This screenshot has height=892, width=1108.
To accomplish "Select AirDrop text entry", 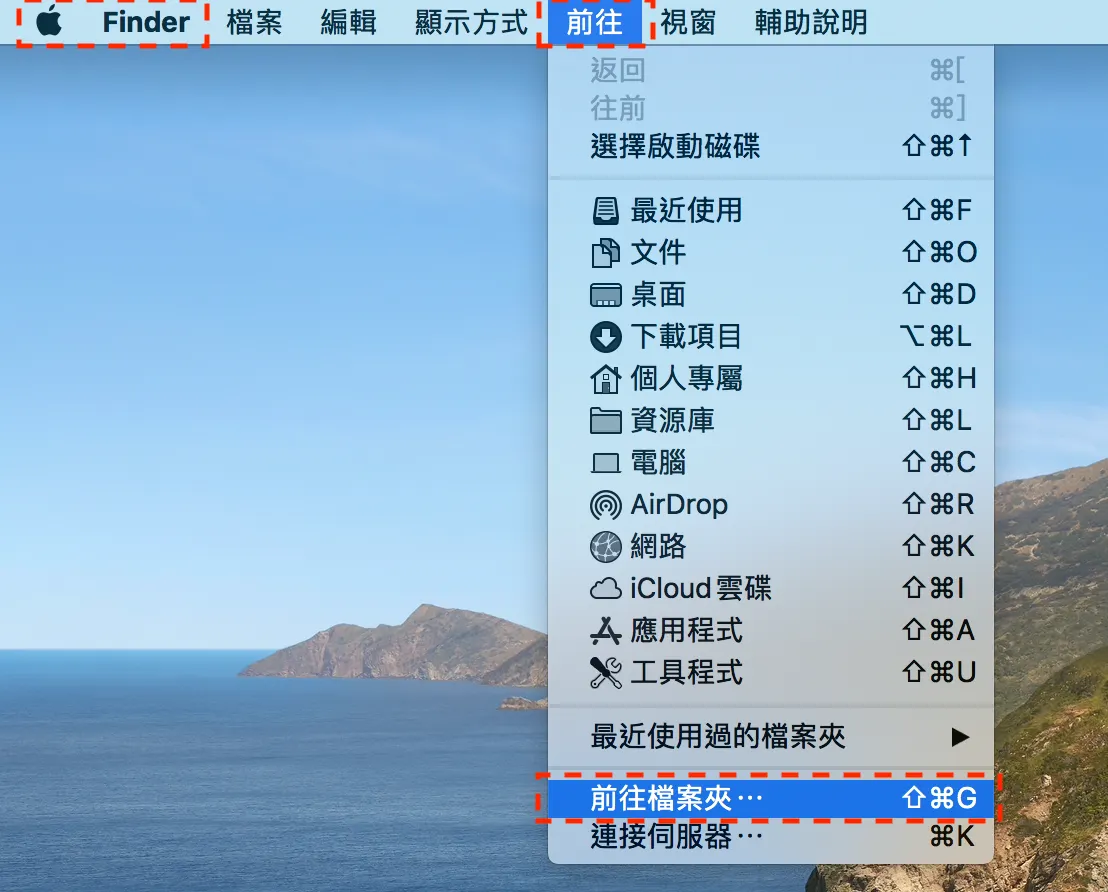I will [679, 505].
